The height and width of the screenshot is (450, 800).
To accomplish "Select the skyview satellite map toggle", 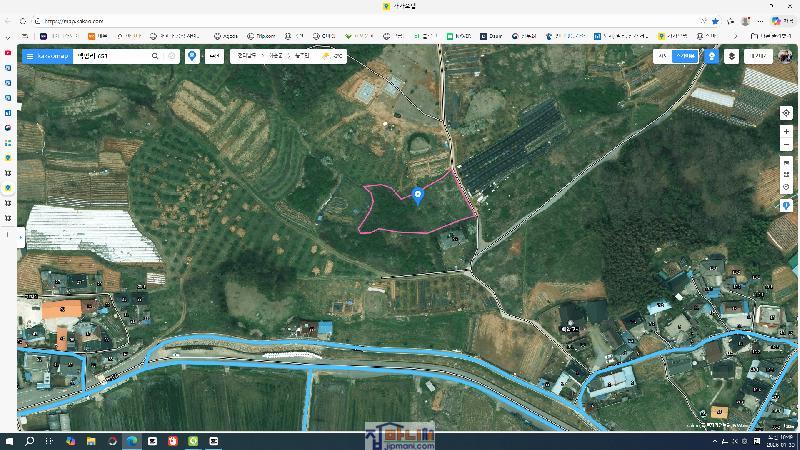I will pos(684,57).
